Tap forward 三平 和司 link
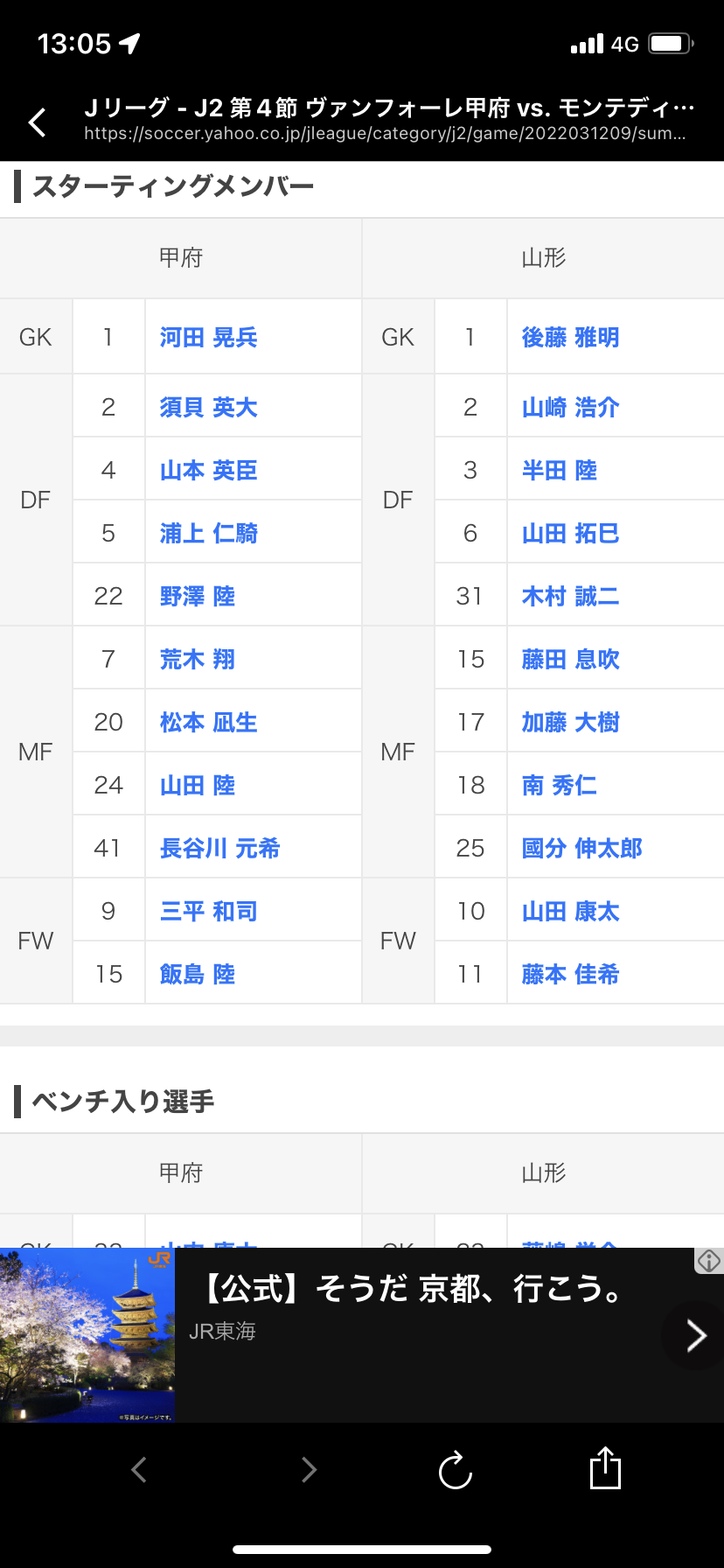 tap(208, 912)
